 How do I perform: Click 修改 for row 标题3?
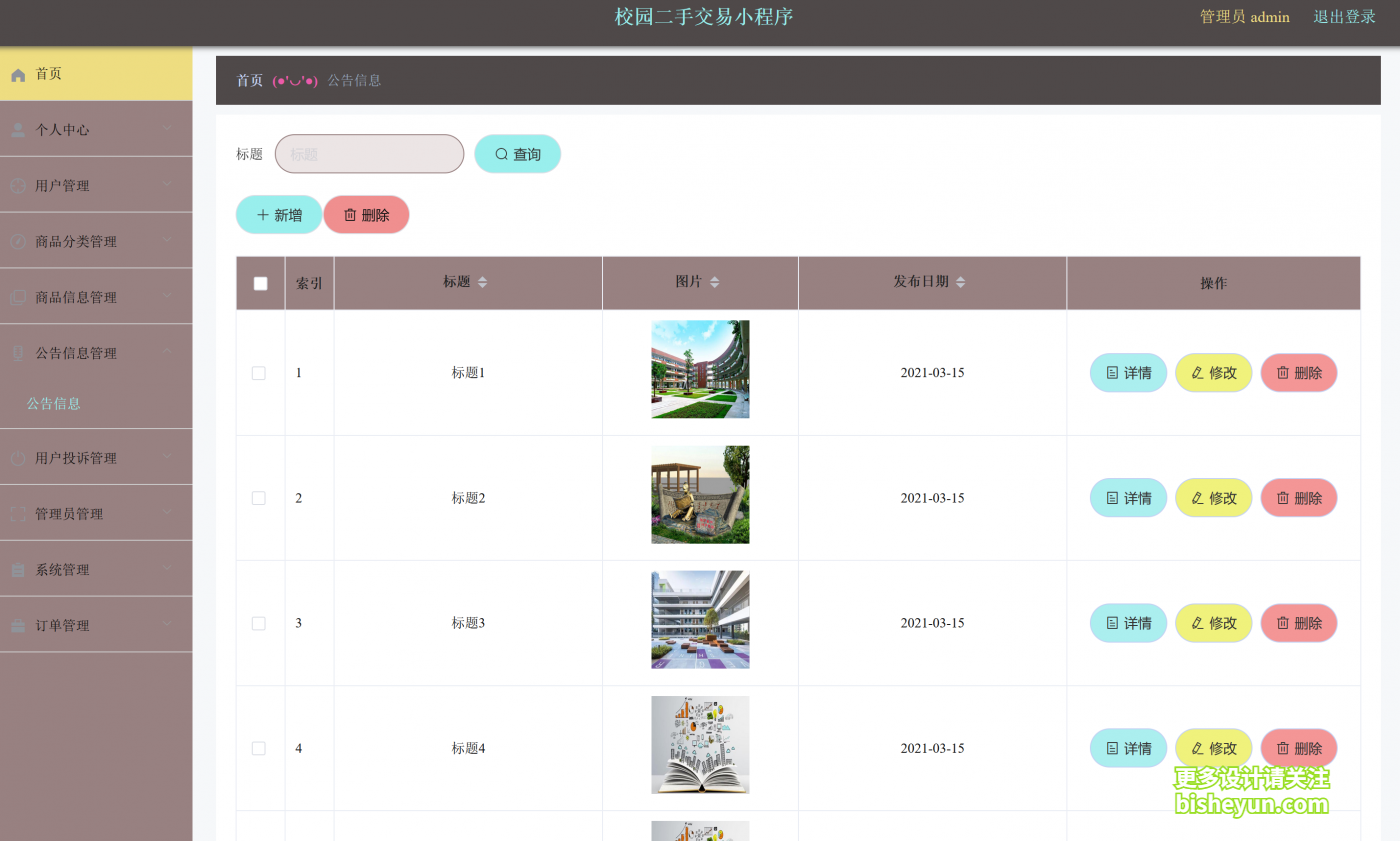(1214, 623)
